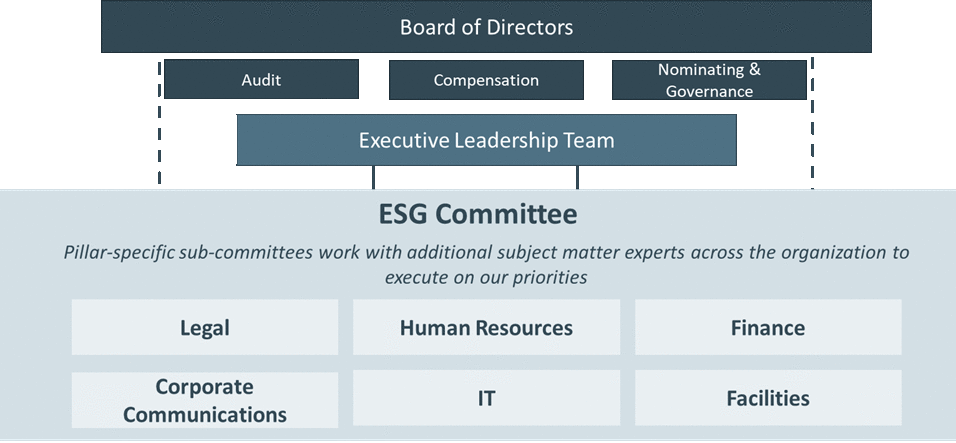Click the Nominating & Governance box
The image size is (956, 443).
[x=709, y=80]
